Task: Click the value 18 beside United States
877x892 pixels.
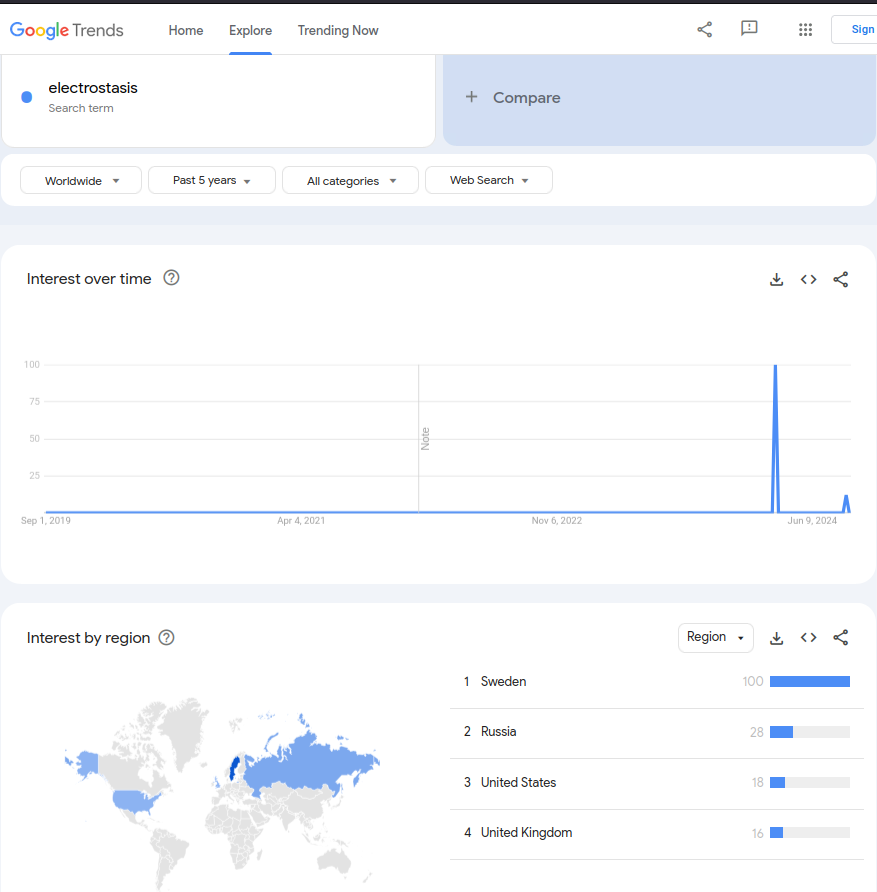Action: [758, 783]
